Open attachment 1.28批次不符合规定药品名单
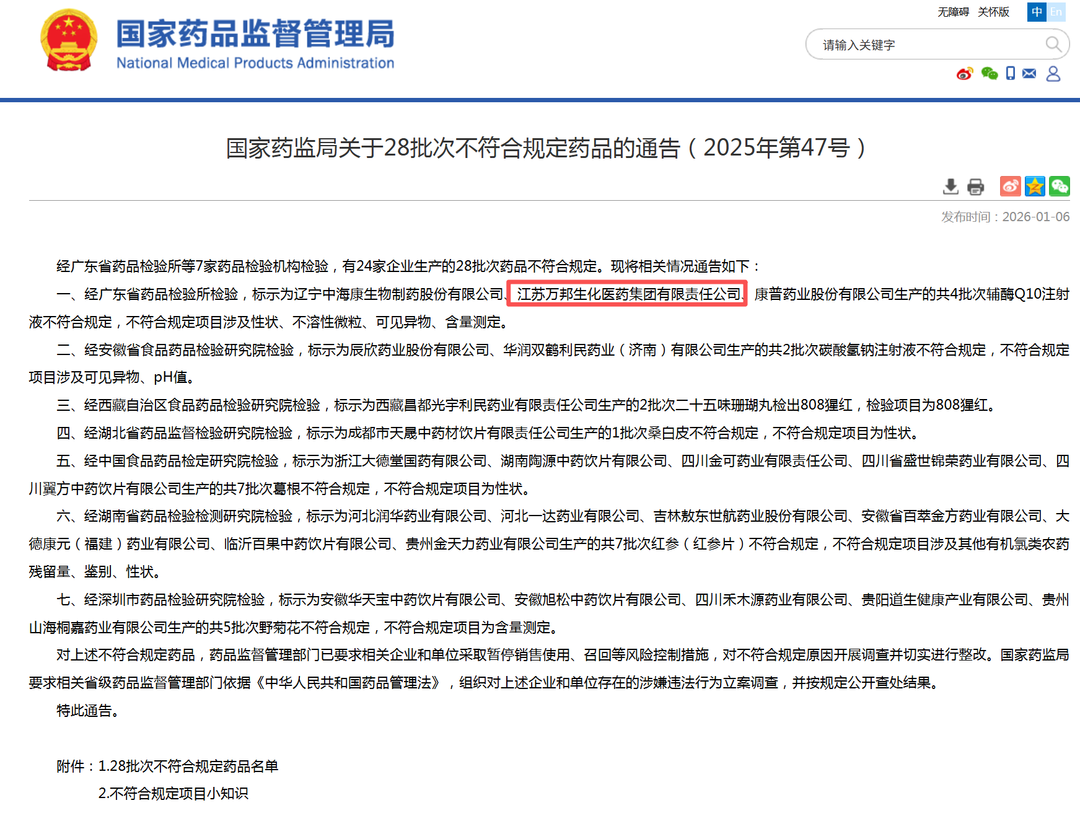The height and width of the screenshot is (821, 1080). [188, 766]
